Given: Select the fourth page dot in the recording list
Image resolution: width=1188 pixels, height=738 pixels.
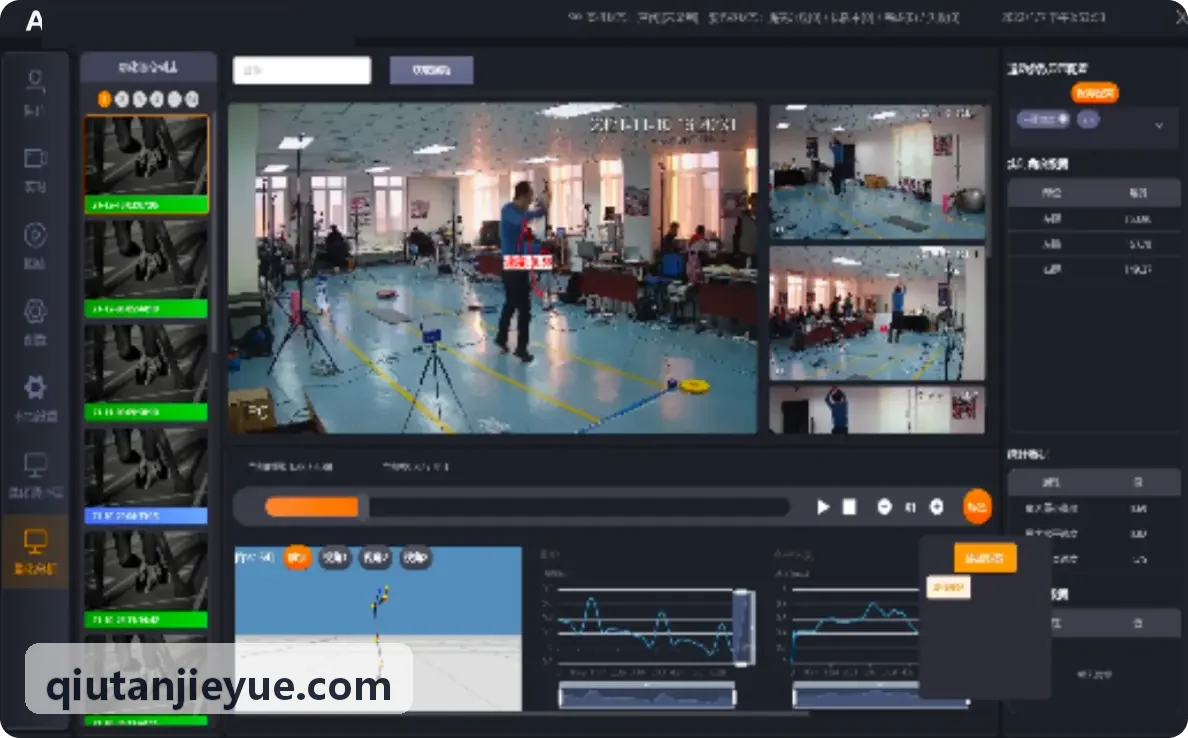Looking at the screenshot, I should [x=157, y=99].
